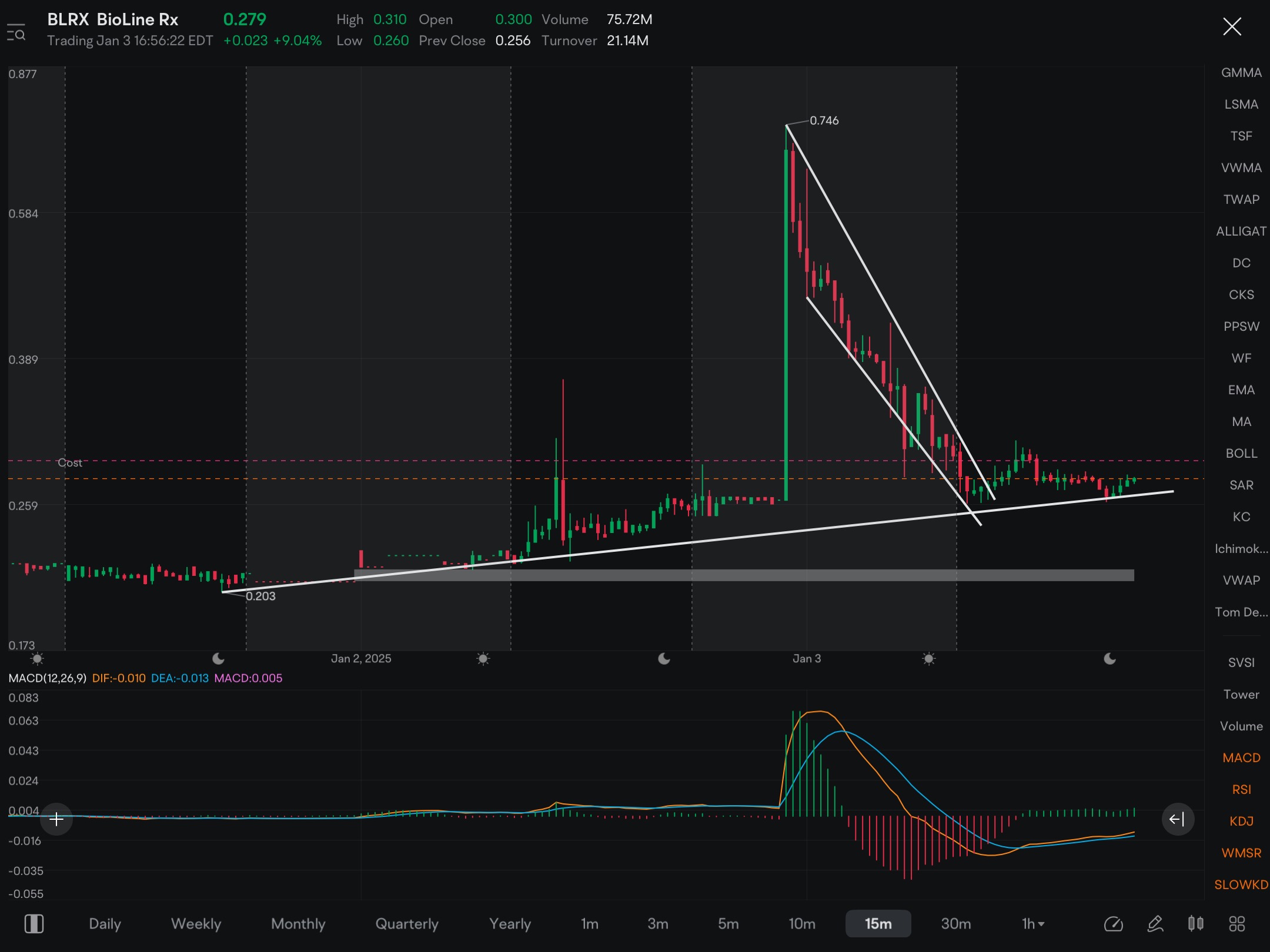Select the 0.746 high price label
Screen dimensions: 1270x952
pos(824,120)
